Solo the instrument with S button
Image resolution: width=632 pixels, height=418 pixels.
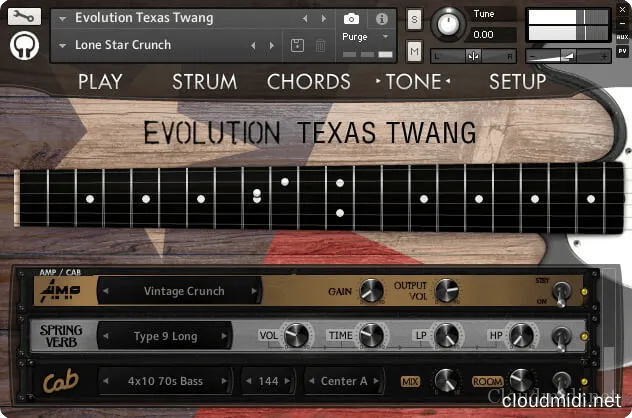click(415, 20)
